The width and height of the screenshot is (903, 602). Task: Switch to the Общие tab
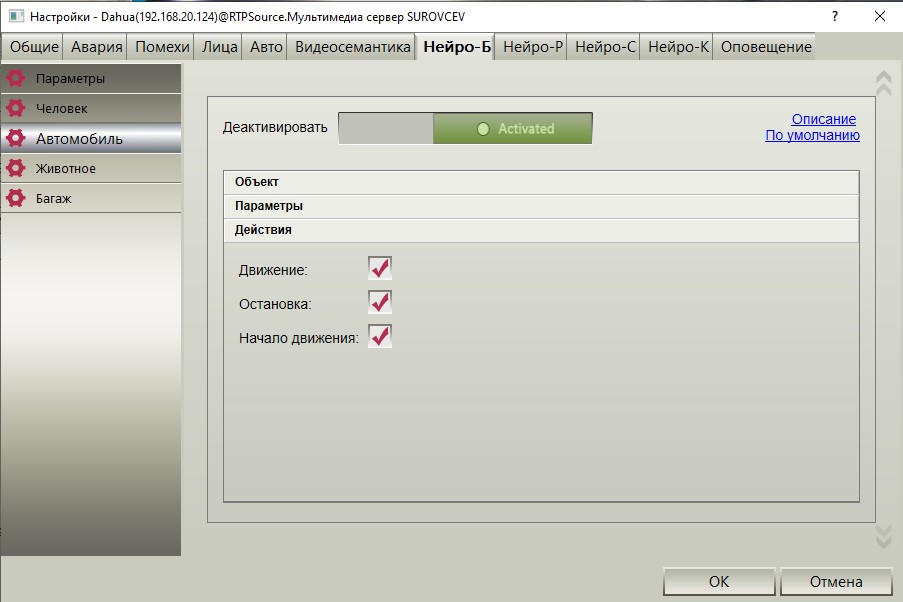[34, 47]
